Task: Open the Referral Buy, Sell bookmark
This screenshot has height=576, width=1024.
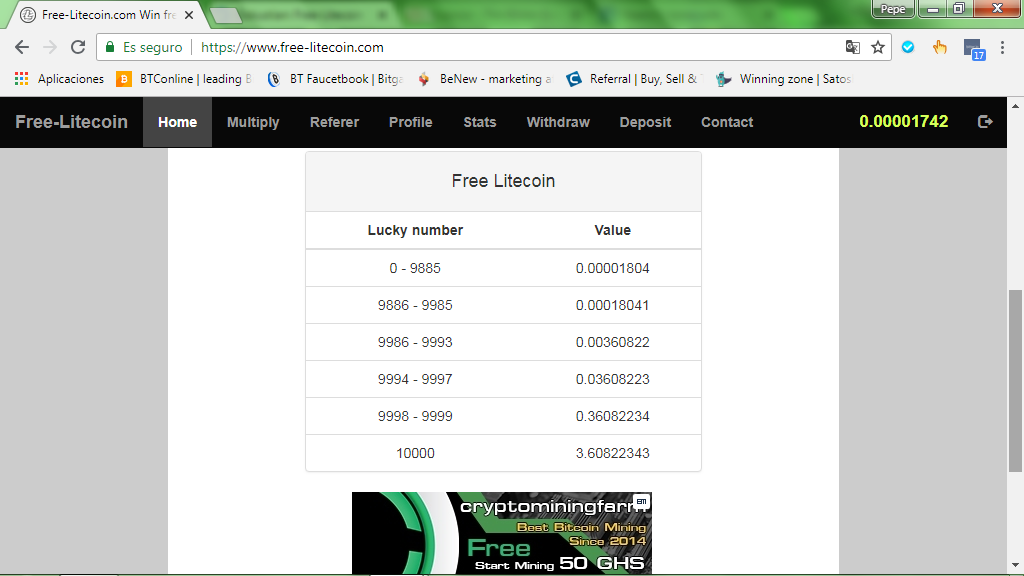Action: [633, 79]
